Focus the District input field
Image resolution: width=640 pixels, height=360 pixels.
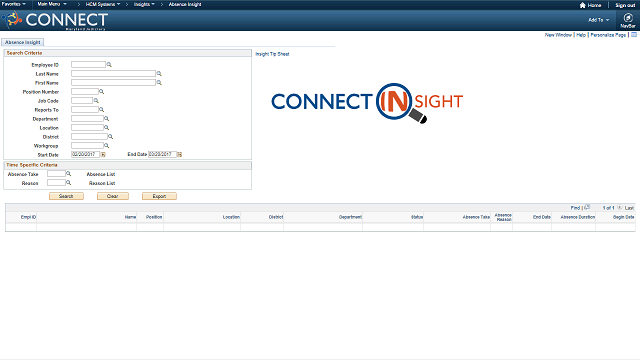(89, 136)
